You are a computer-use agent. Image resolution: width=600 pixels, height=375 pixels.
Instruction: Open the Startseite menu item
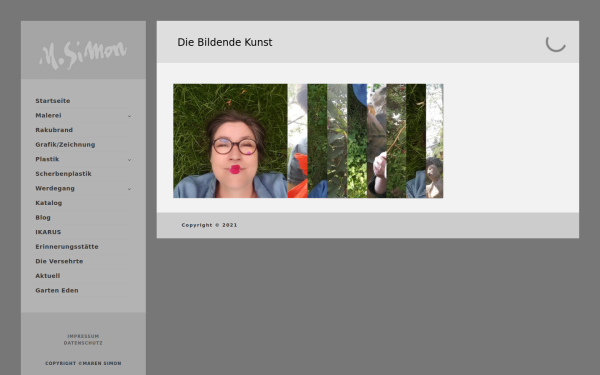[53, 101]
